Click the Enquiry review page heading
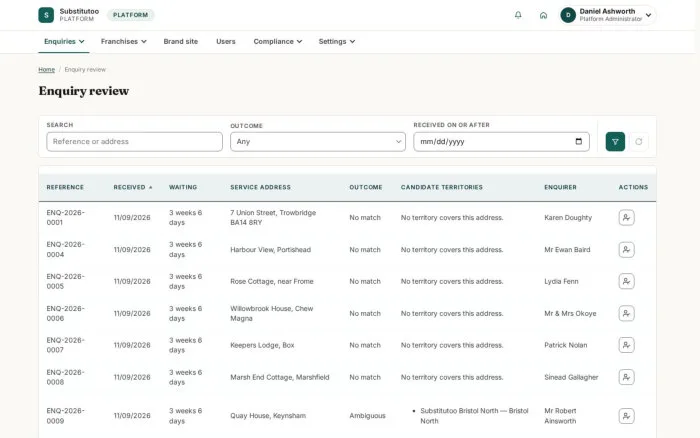700x438 pixels. [x=83, y=91]
